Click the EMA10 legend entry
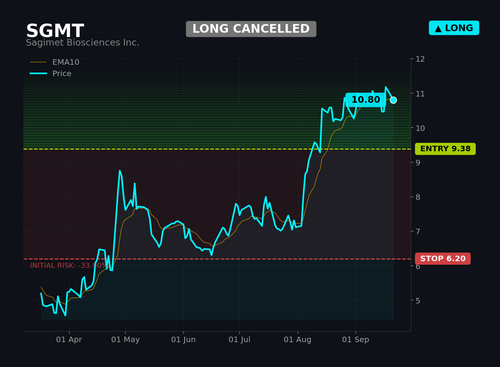 click(55, 62)
